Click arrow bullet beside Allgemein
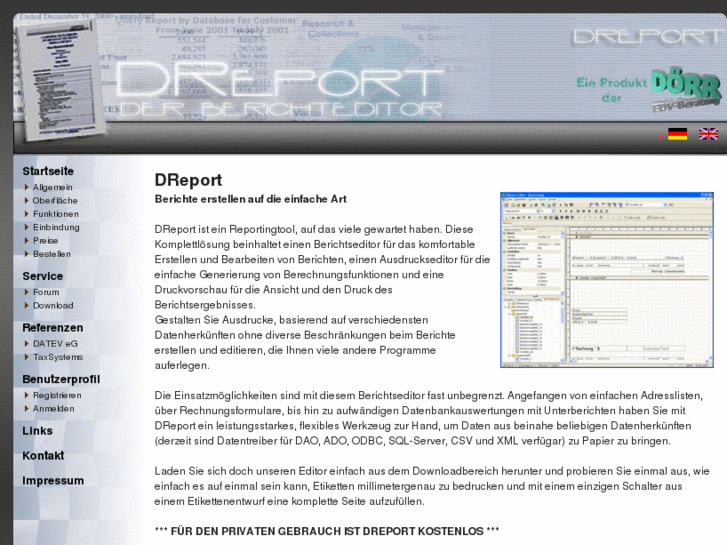 [x=26, y=187]
